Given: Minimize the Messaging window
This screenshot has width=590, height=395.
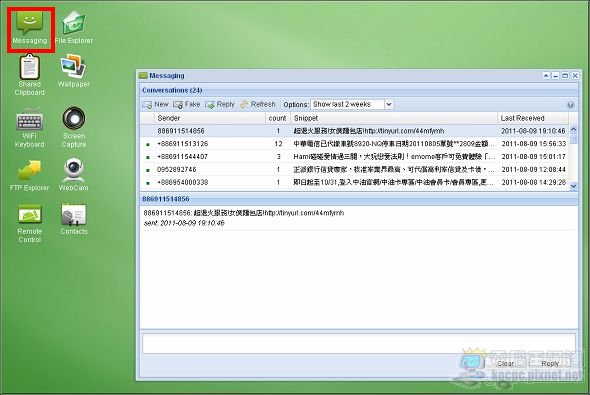Looking at the screenshot, I should 555,76.
